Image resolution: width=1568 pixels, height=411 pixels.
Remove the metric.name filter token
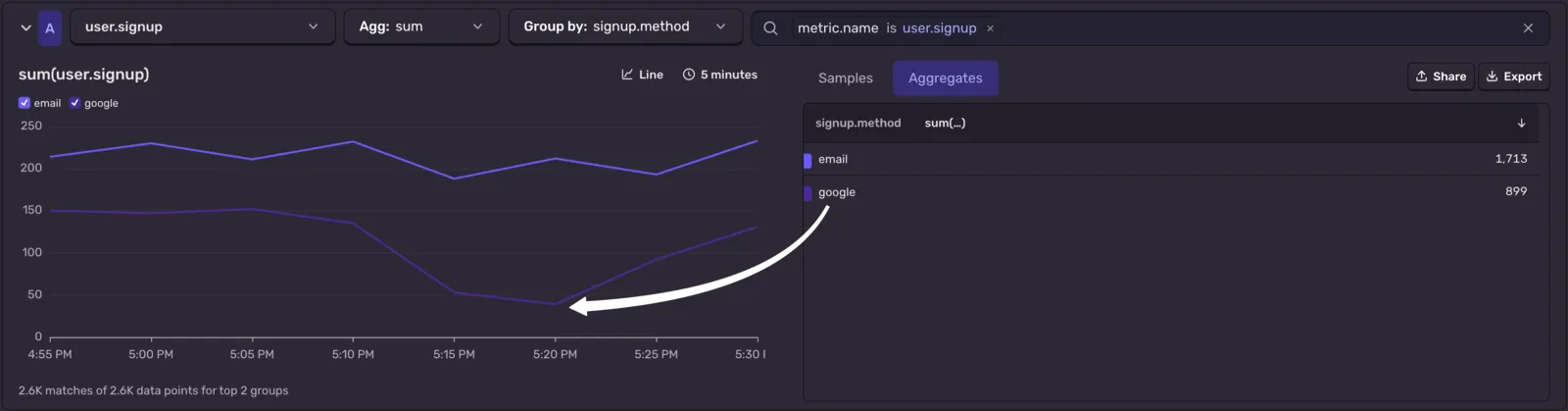(990, 28)
